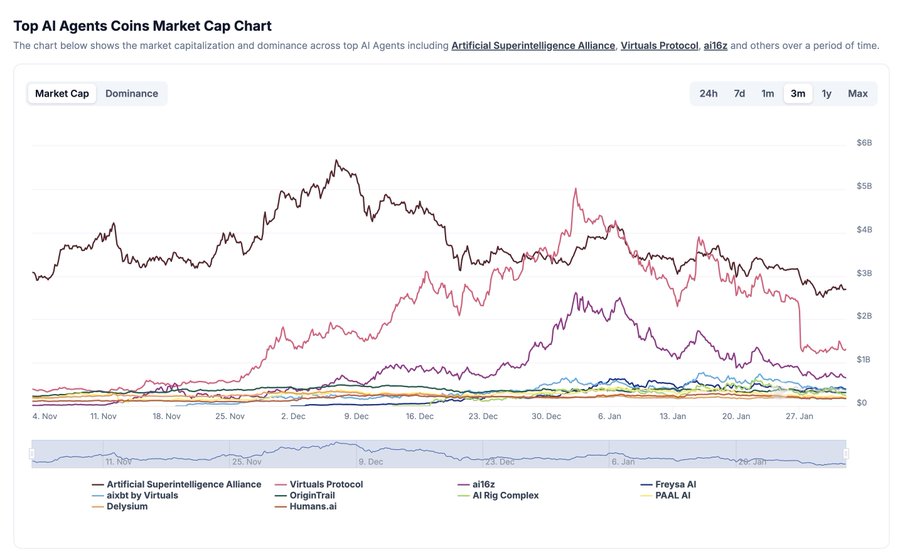
Task: Show the Max time range
Action: [857, 94]
